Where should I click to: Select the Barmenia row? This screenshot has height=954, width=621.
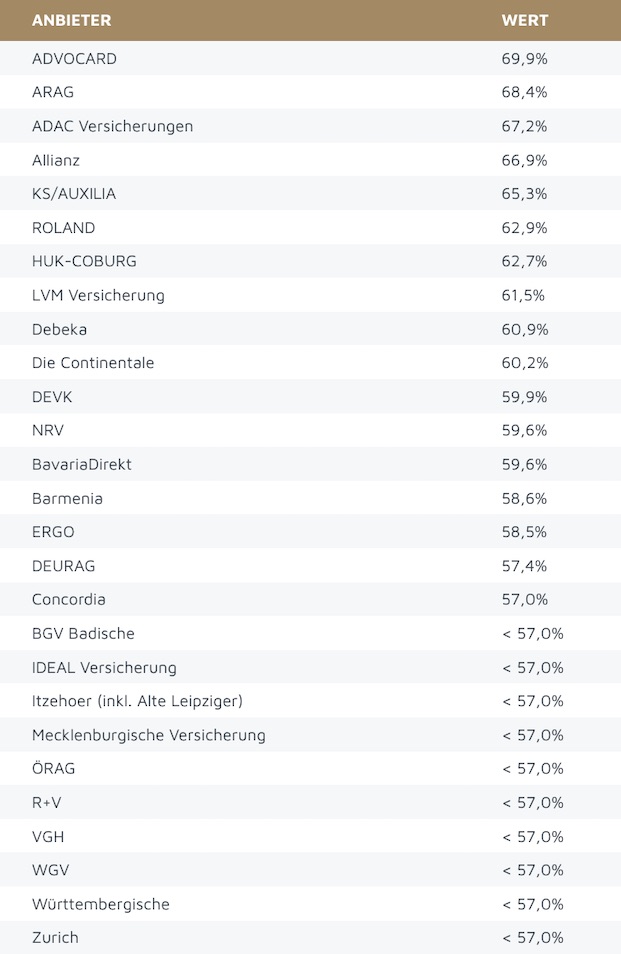(x=67, y=498)
